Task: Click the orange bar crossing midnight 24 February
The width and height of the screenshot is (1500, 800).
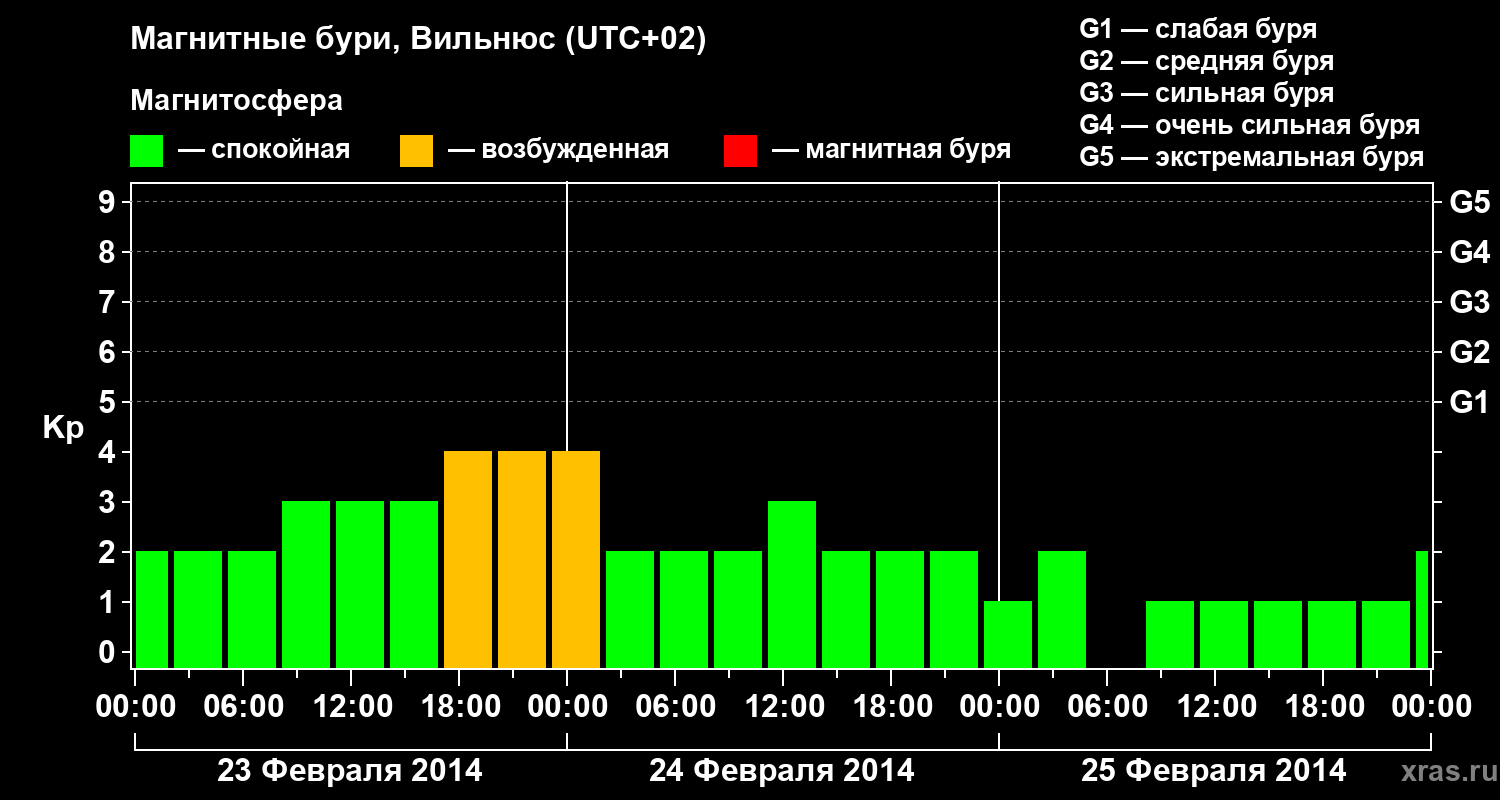Action: tap(576, 560)
